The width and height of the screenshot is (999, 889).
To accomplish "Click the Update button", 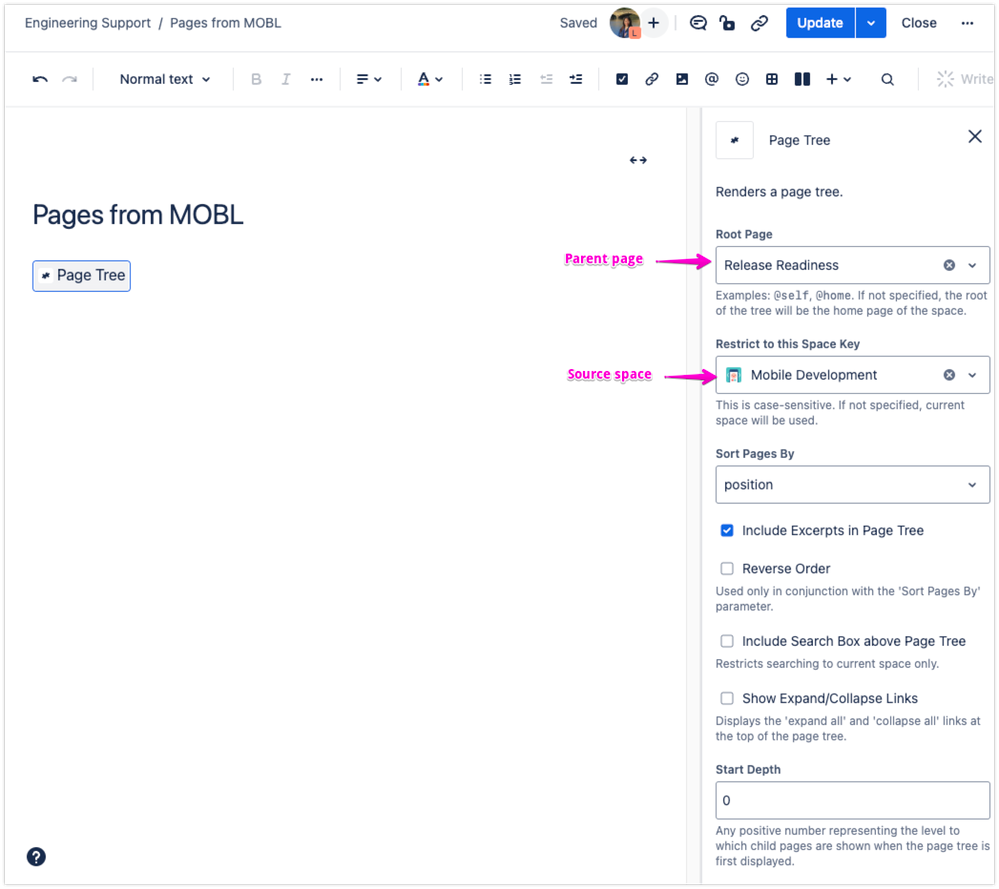I will point(819,22).
